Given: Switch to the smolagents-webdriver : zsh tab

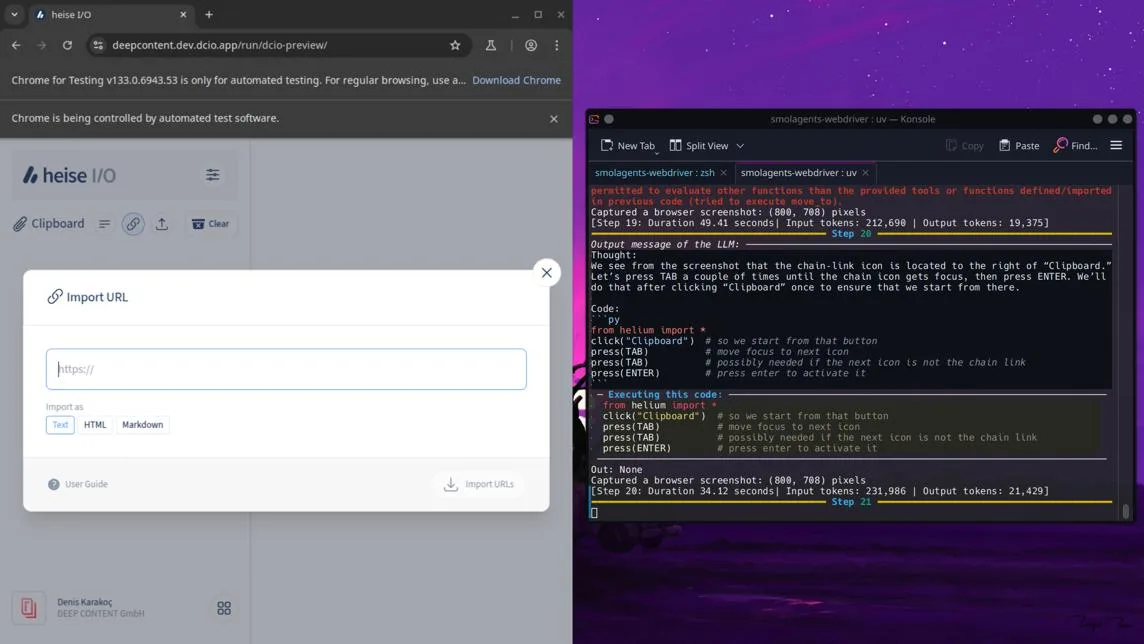Looking at the screenshot, I should [655, 172].
